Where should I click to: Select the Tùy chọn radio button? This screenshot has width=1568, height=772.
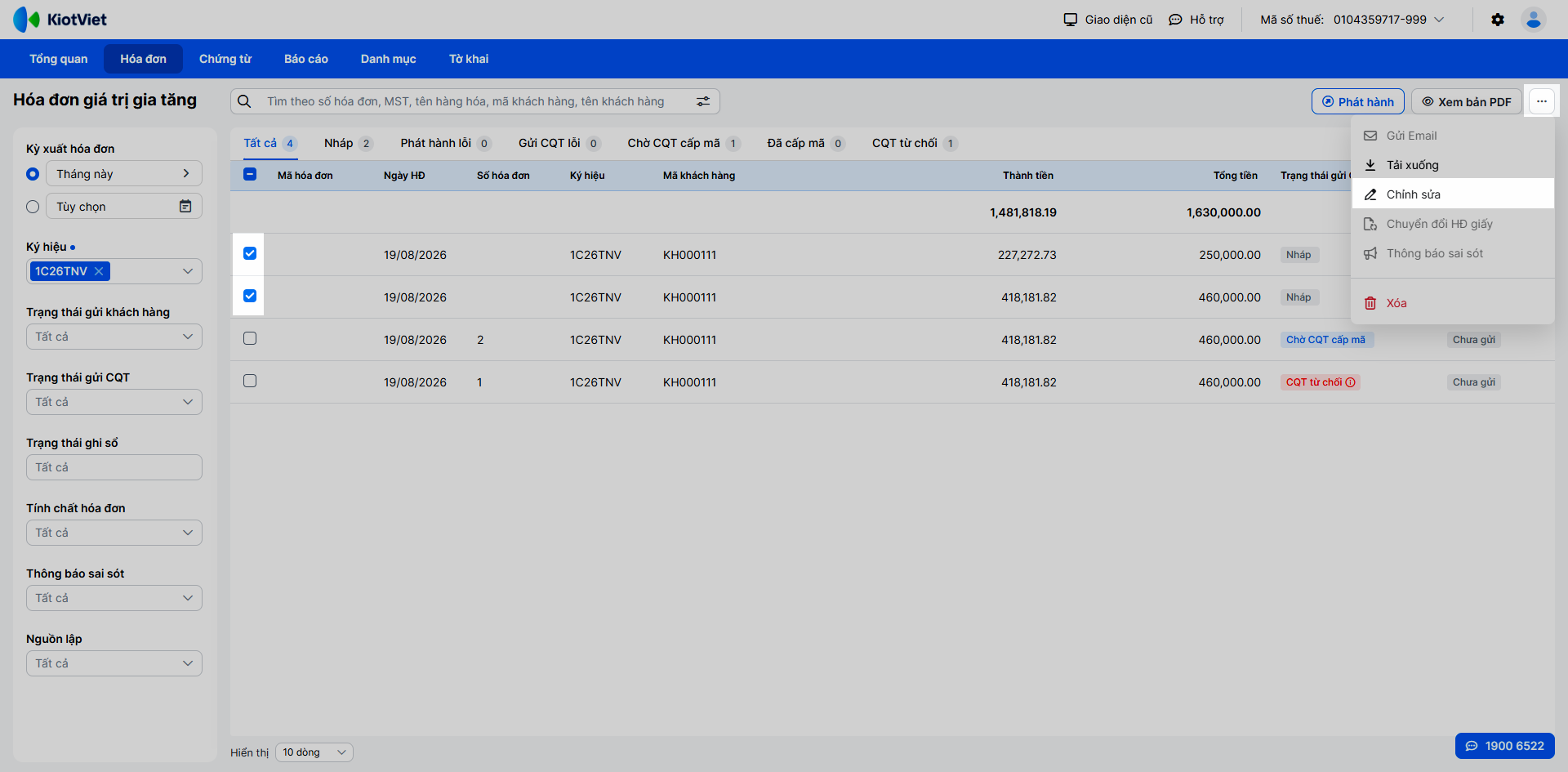(33, 207)
